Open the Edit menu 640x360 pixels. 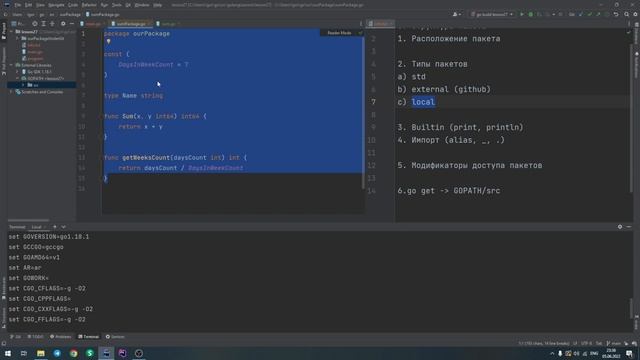click(28, 5)
